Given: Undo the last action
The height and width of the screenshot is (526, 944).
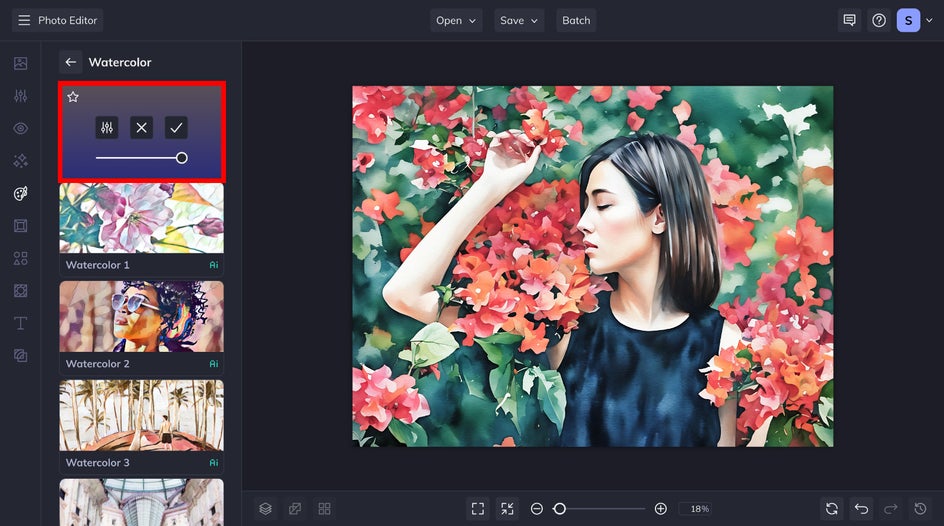Looking at the screenshot, I should tap(861, 509).
